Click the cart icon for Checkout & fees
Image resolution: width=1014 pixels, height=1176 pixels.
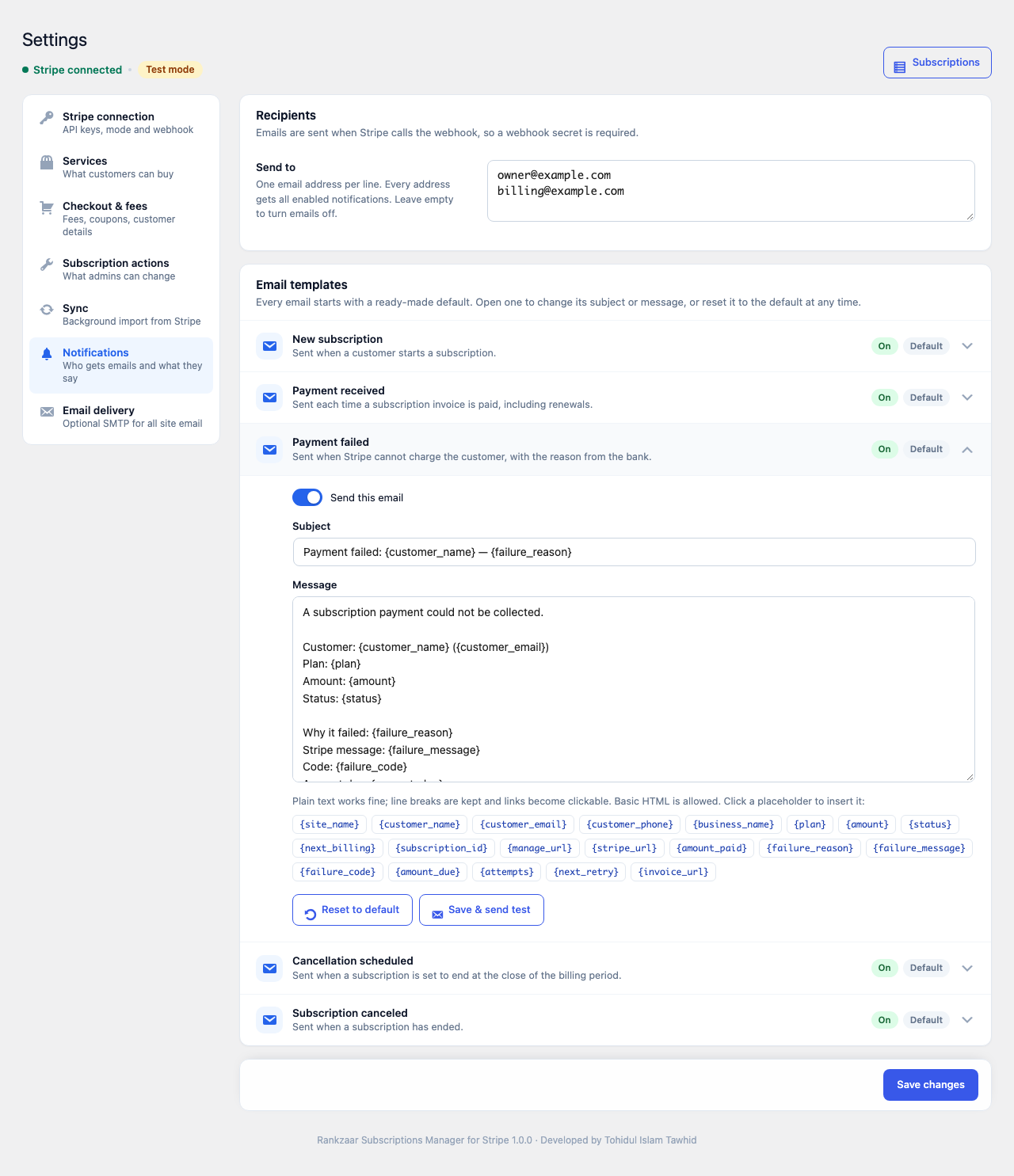pyautogui.click(x=47, y=207)
